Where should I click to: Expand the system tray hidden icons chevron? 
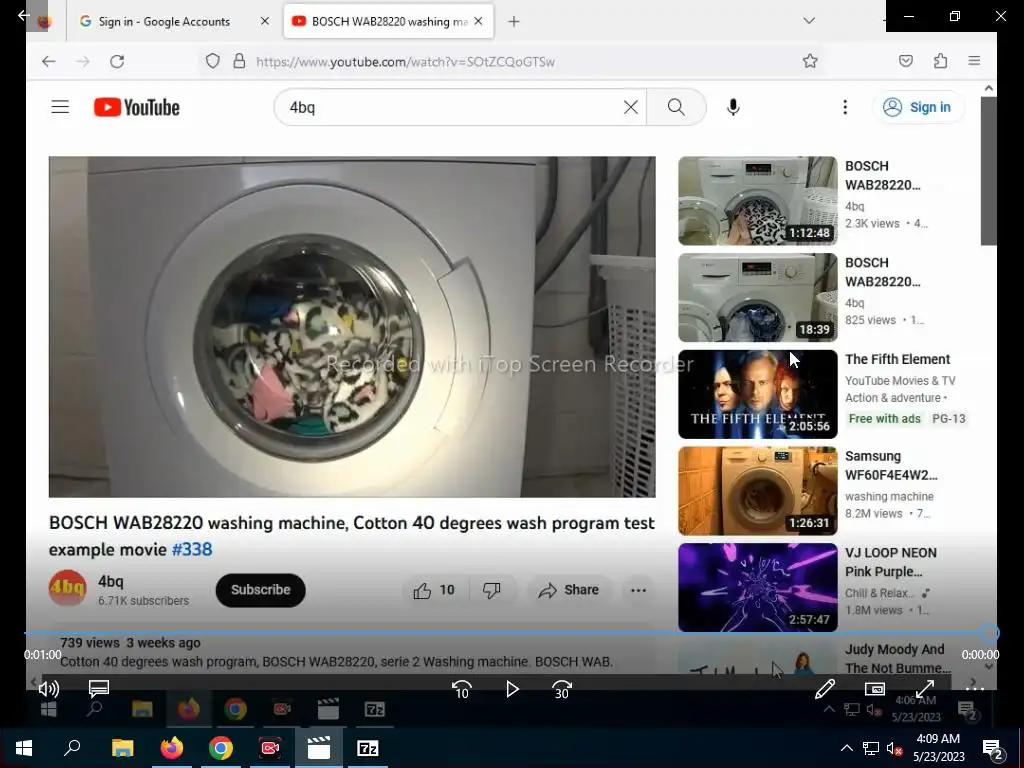point(846,748)
